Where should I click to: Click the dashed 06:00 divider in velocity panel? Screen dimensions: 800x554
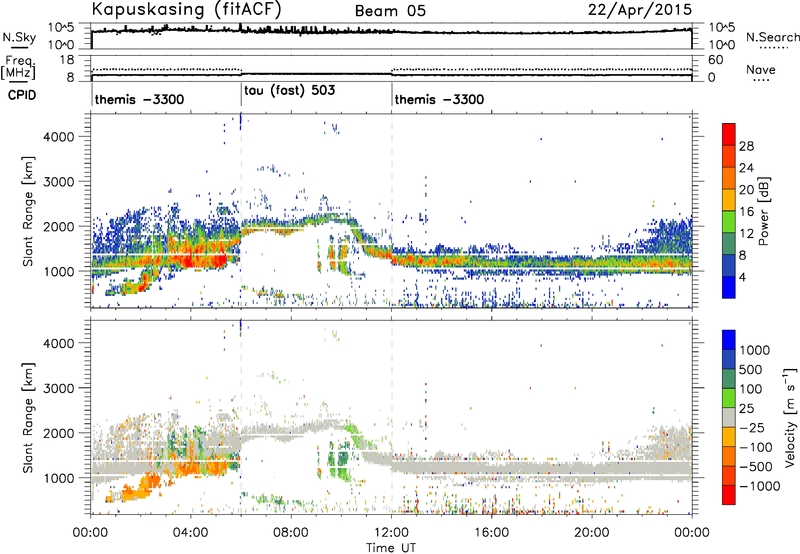pyautogui.click(x=241, y=417)
